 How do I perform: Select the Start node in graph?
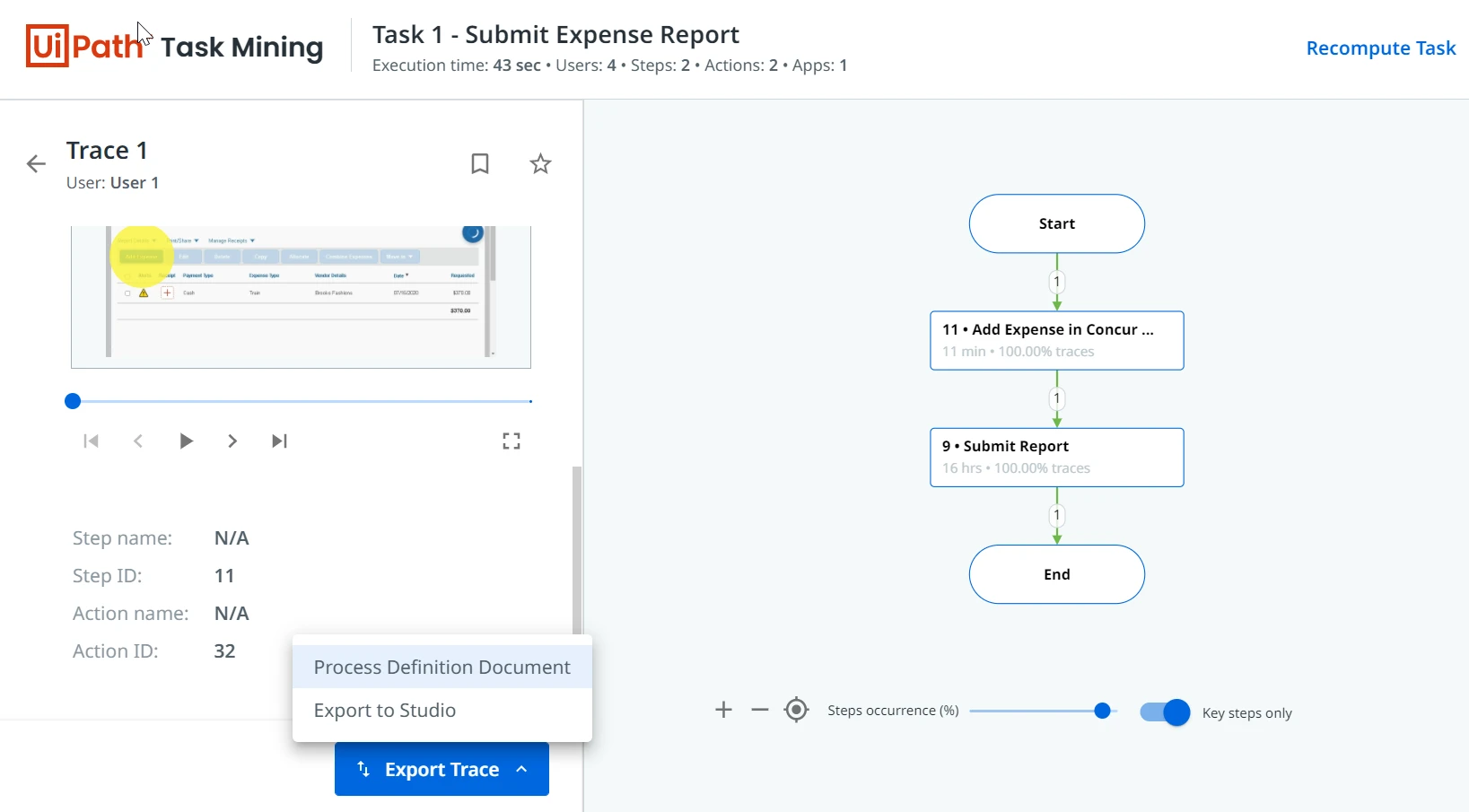coord(1057,223)
